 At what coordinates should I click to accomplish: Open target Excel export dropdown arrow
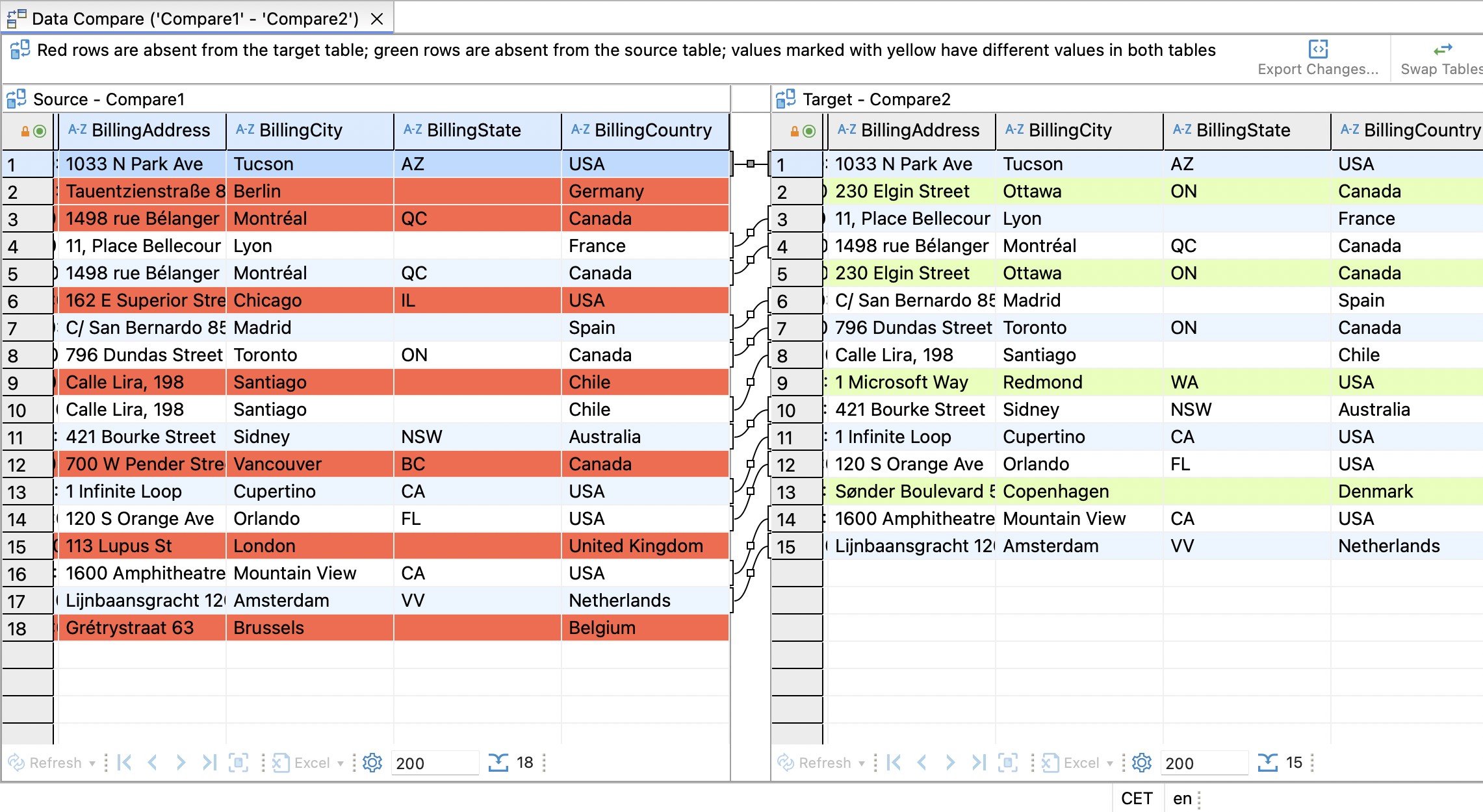click(1110, 763)
